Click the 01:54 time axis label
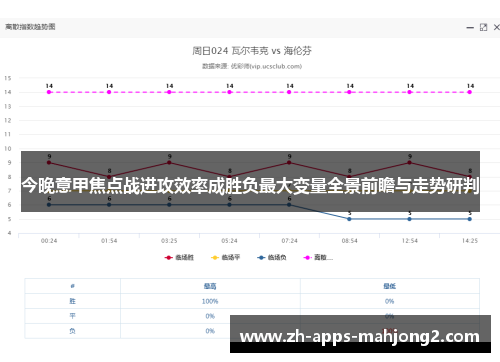Viewport: 500px width, 362px height. pyautogui.click(x=109, y=241)
